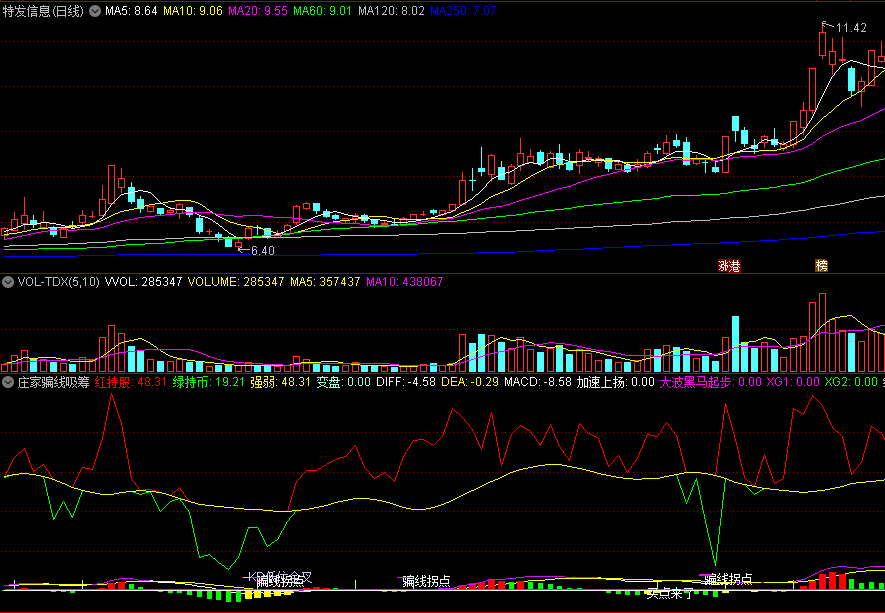885x613 pixels.
Task: Click the XG1: 0.00 label
Action: click(792, 382)
